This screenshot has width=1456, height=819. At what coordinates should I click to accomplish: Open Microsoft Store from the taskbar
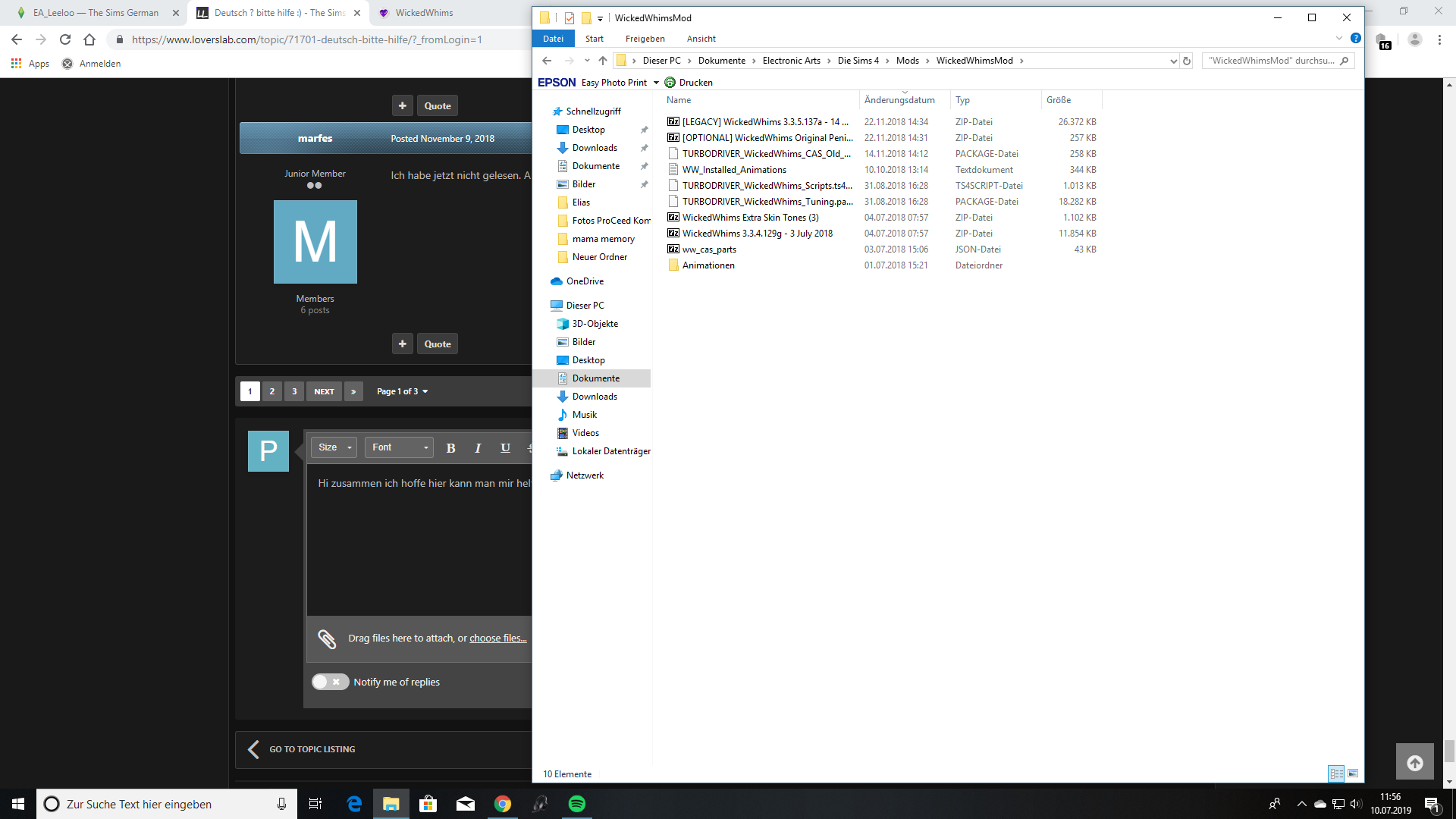click(x=428, y=804)
